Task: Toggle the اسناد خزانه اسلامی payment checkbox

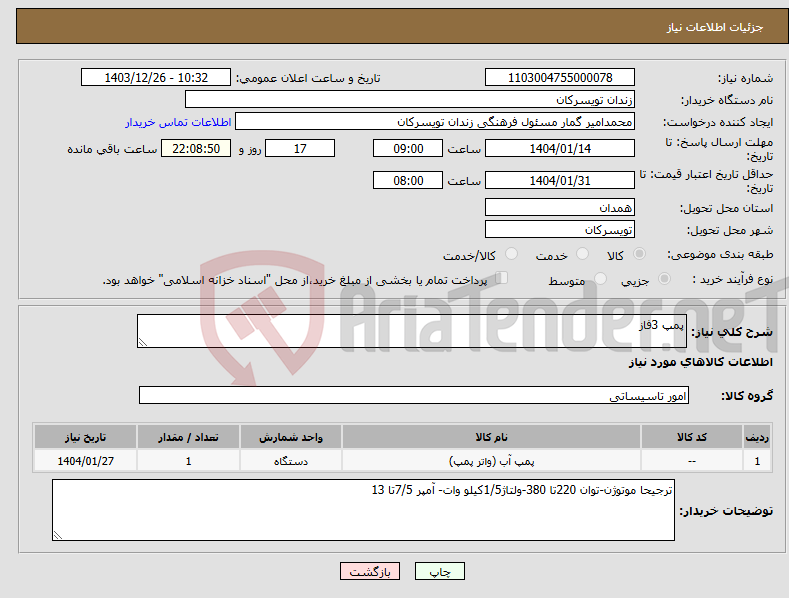Action: [x=501, y=278]
